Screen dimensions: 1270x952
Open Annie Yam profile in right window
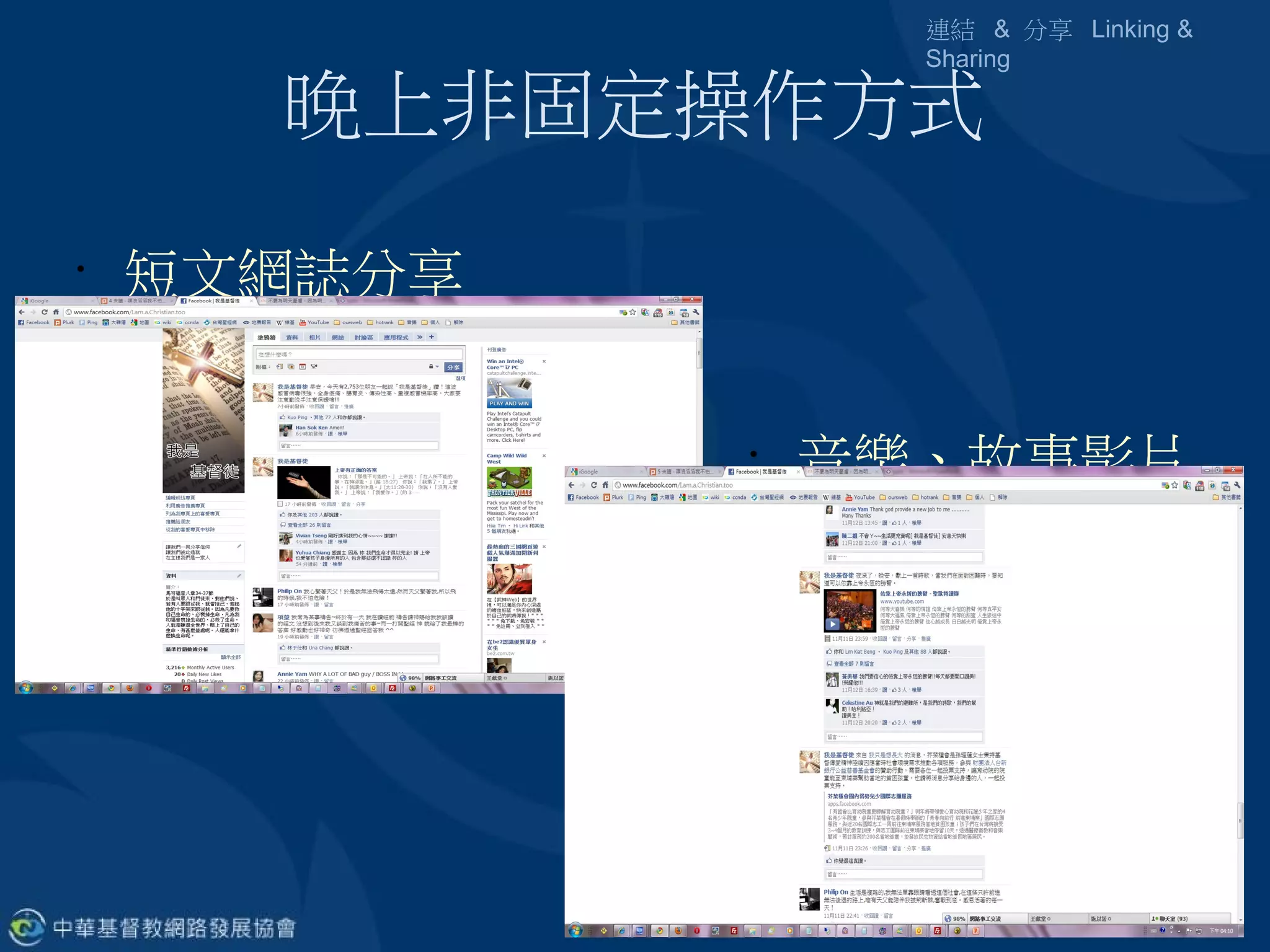point(855,509)
